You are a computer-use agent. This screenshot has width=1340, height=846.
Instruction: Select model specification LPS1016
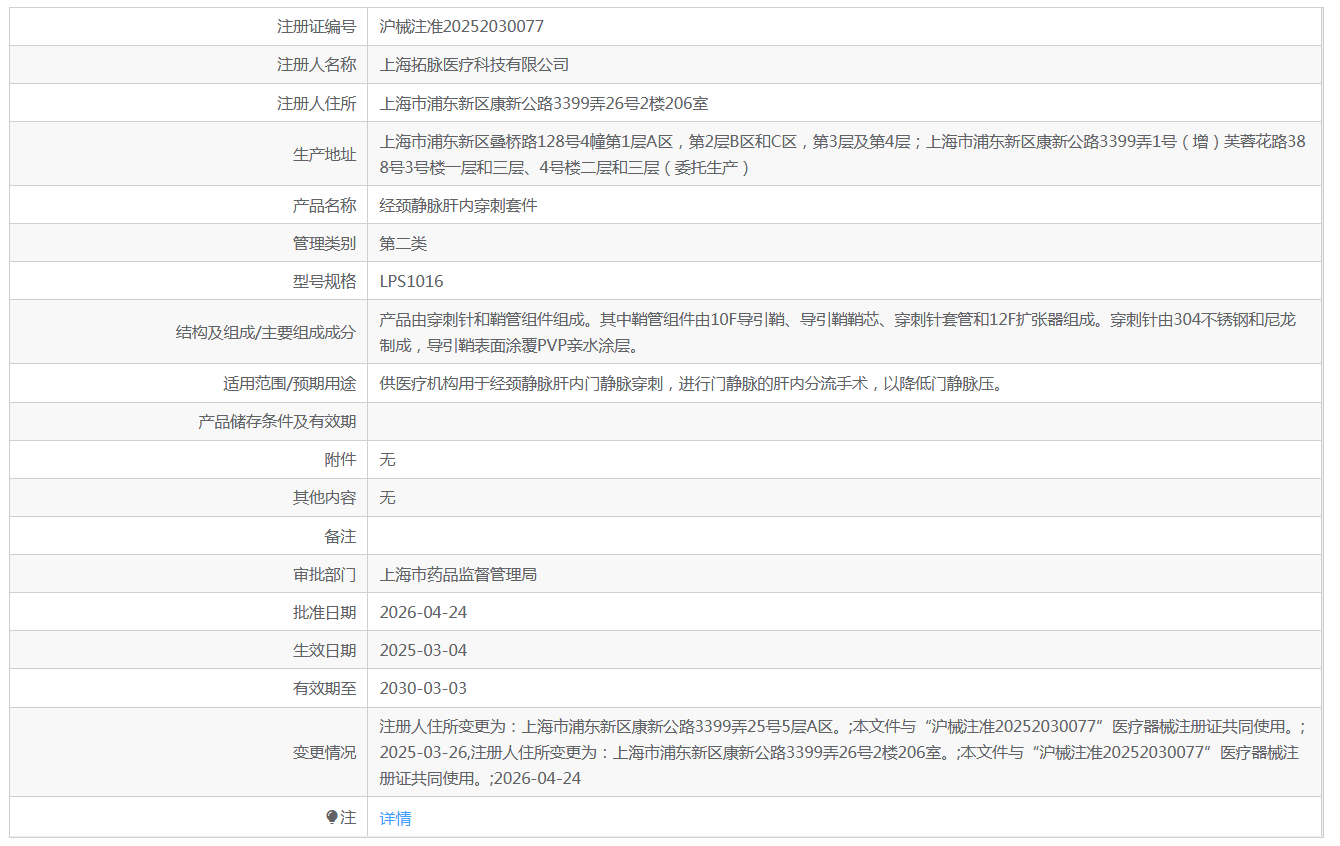pos(411,282)
